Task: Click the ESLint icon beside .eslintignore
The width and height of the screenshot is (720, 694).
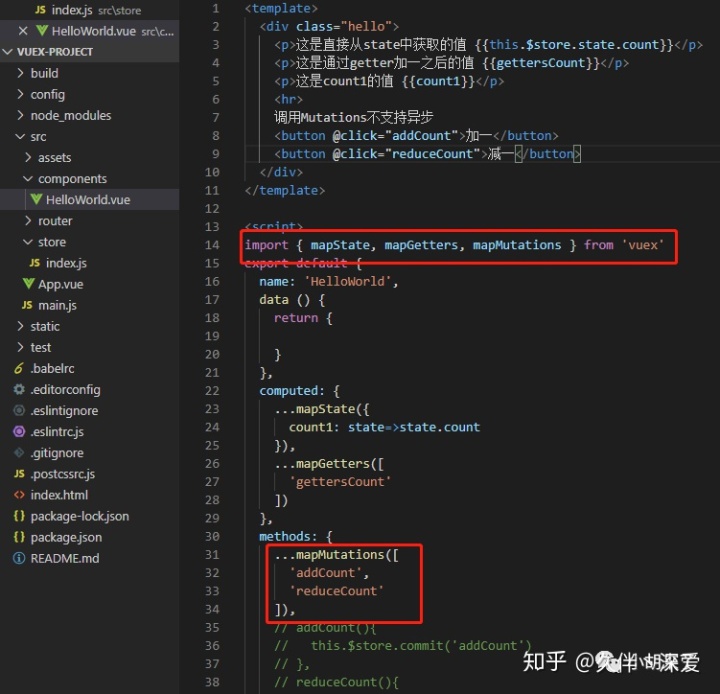Action: point(19,411)
